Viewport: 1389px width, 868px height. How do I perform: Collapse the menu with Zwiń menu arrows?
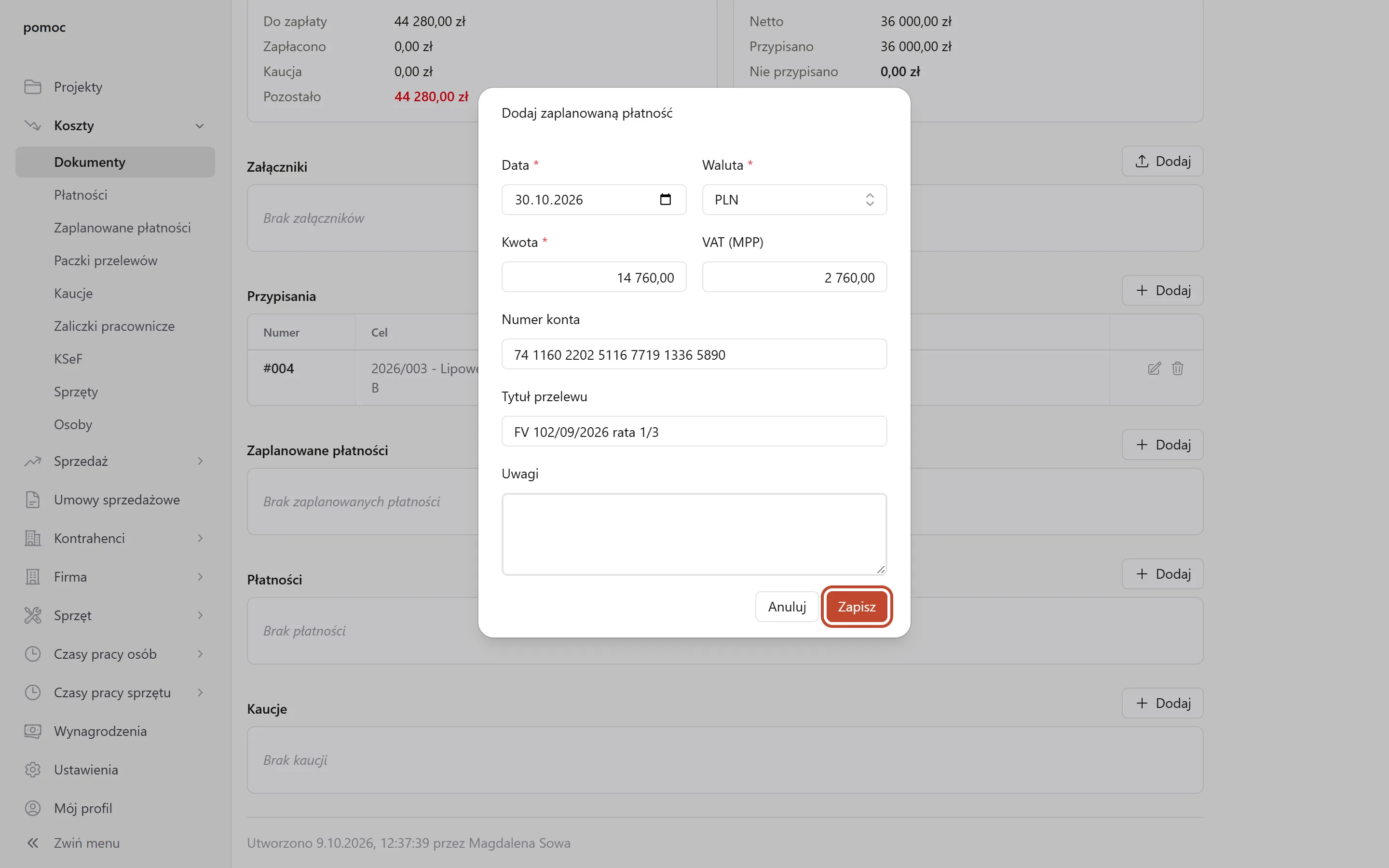(33, 843)
